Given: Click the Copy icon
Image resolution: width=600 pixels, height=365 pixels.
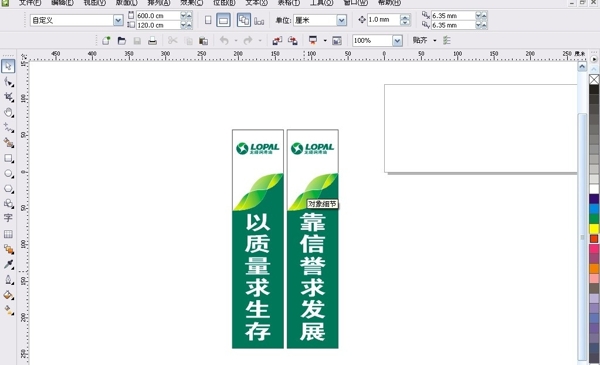Looking at the screenshot, I should (188, 41).
